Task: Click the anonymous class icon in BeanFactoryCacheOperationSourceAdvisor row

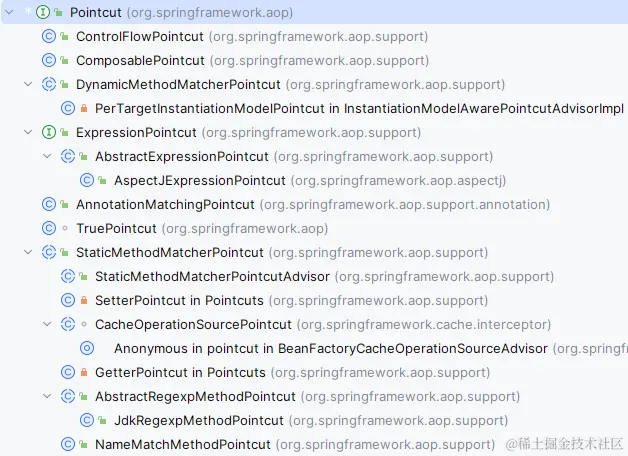Action: coord(87,348)
